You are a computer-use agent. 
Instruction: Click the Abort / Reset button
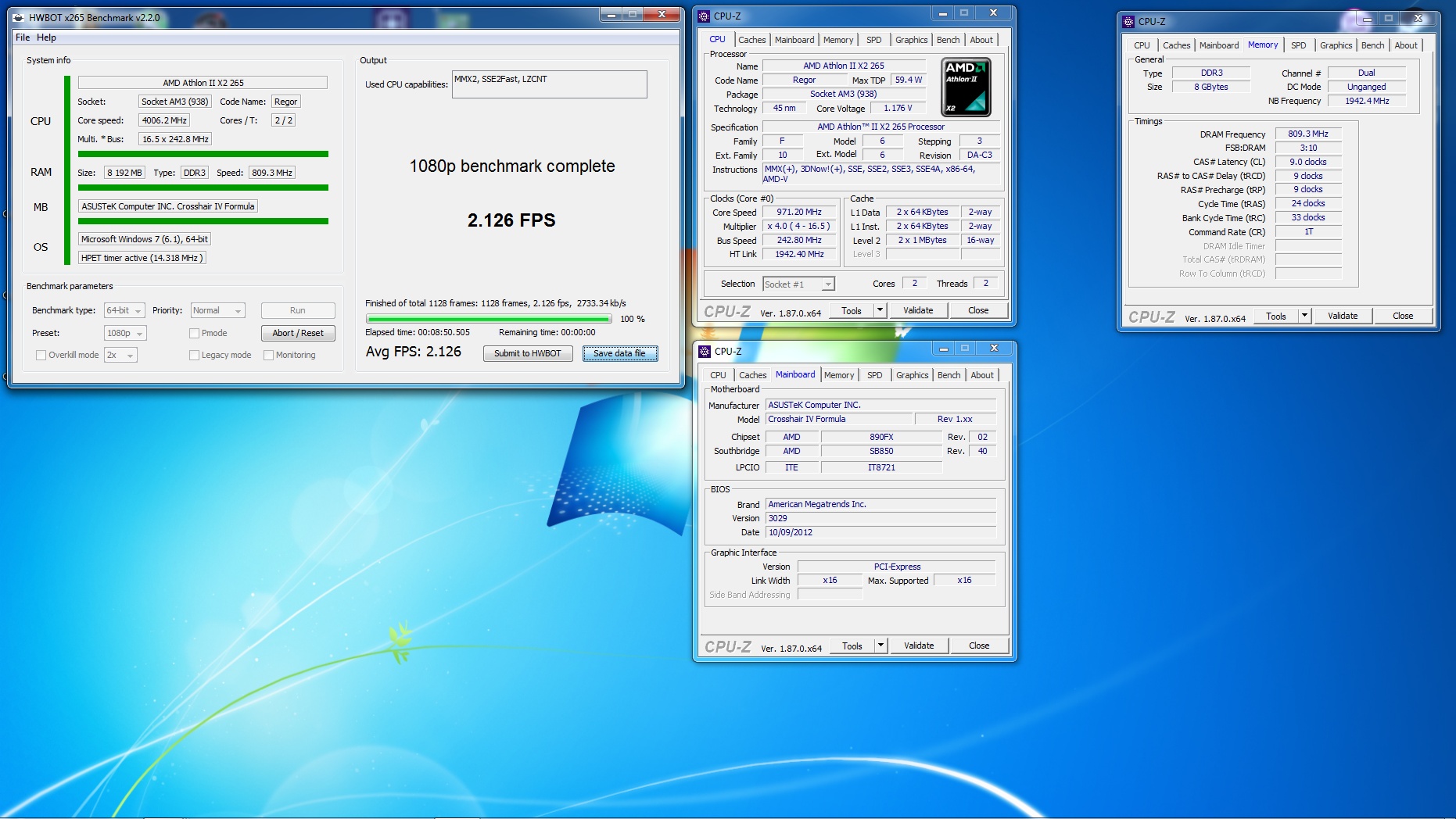(298, 333)
